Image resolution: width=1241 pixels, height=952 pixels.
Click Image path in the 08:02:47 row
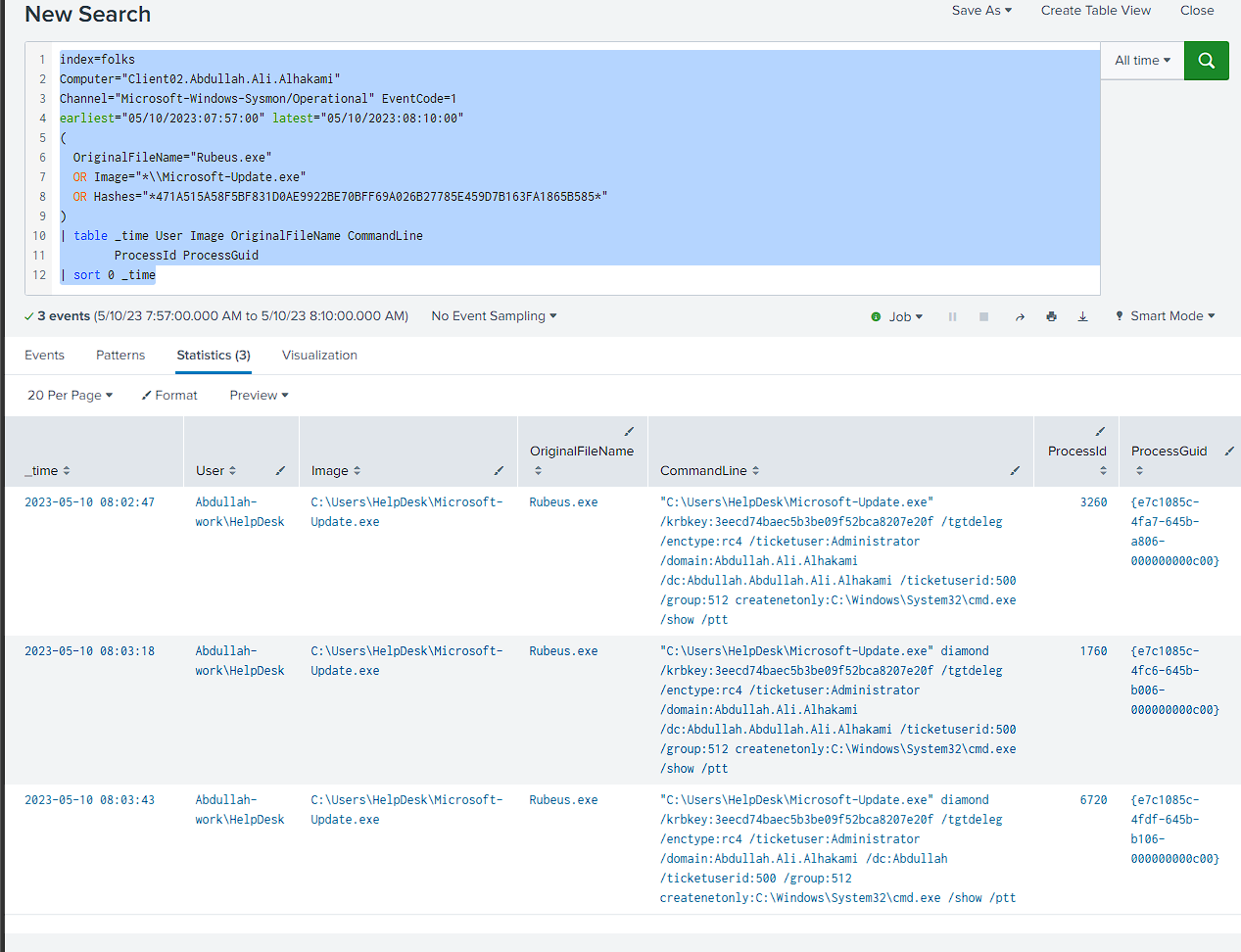click(406, 512)
